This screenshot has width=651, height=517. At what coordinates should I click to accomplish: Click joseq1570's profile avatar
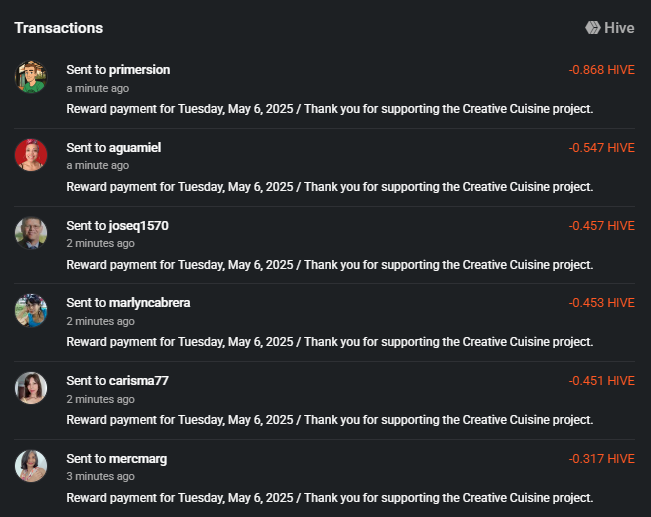pos(31,233)
